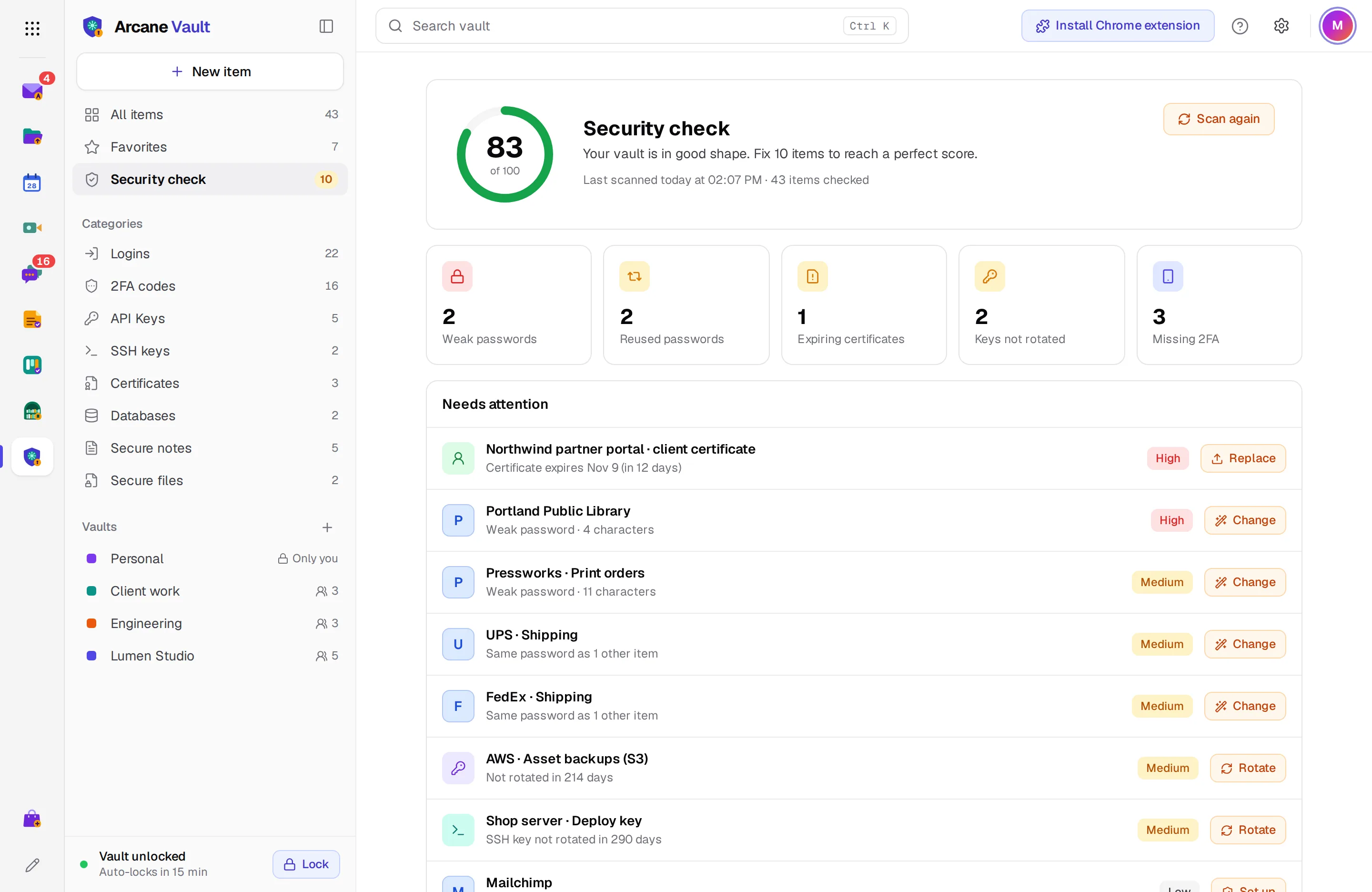Image resolution: width=1372 pixels, height=892 pixels.
Task: Open the settings gear icon
Action: (1281, 26)
